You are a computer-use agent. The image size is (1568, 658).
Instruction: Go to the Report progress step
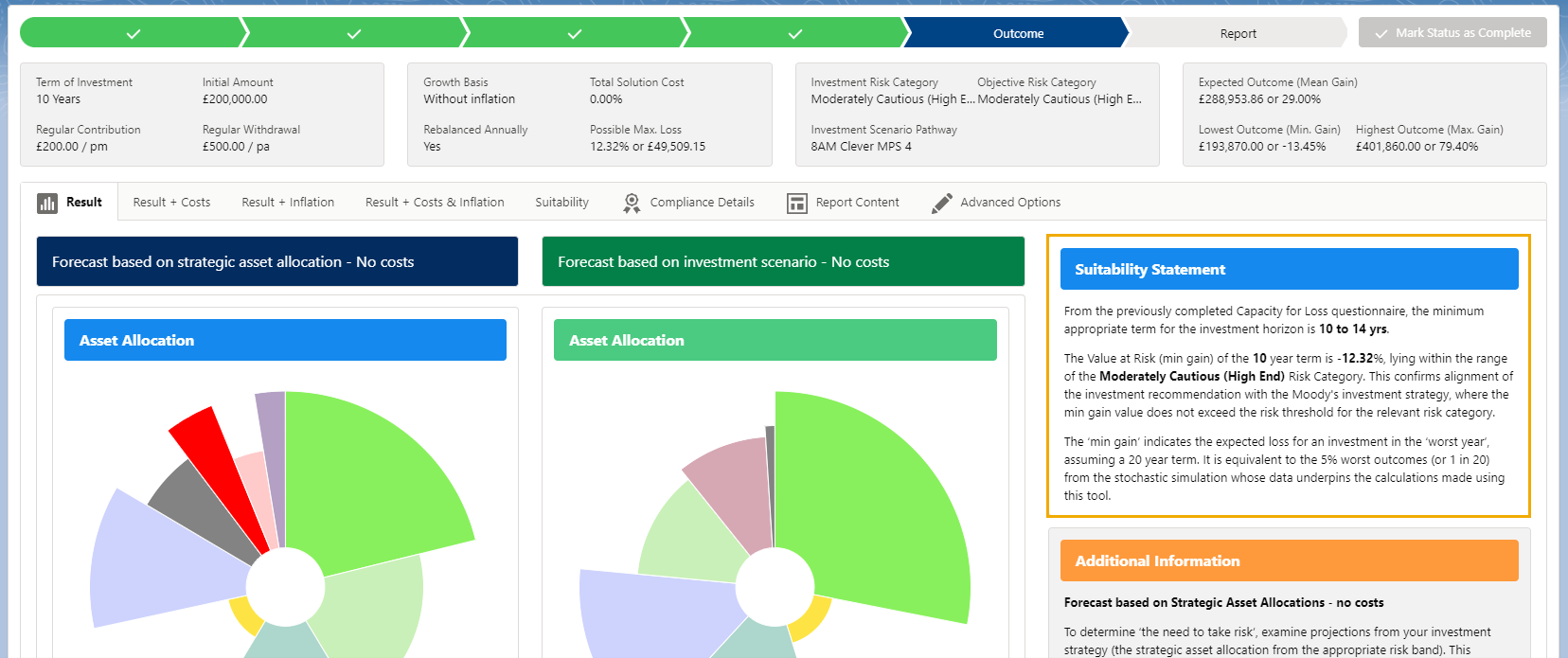[1238, 33]
